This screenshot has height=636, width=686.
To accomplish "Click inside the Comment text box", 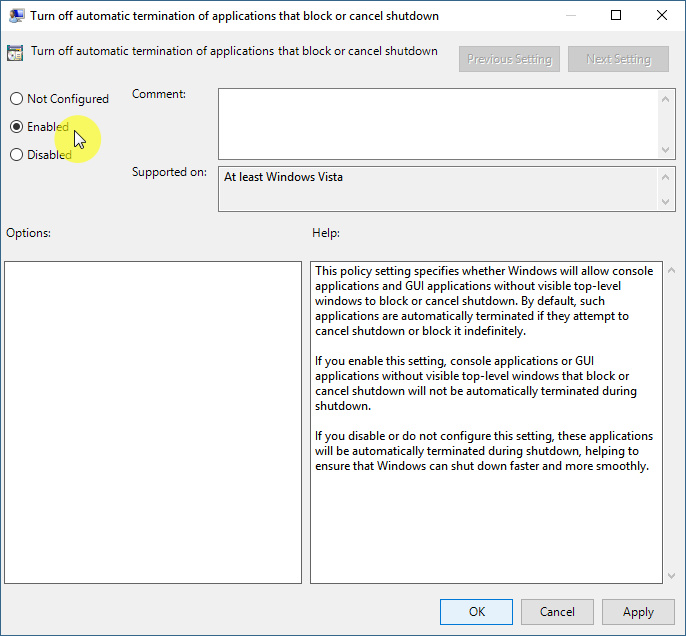I will point(438,123).
